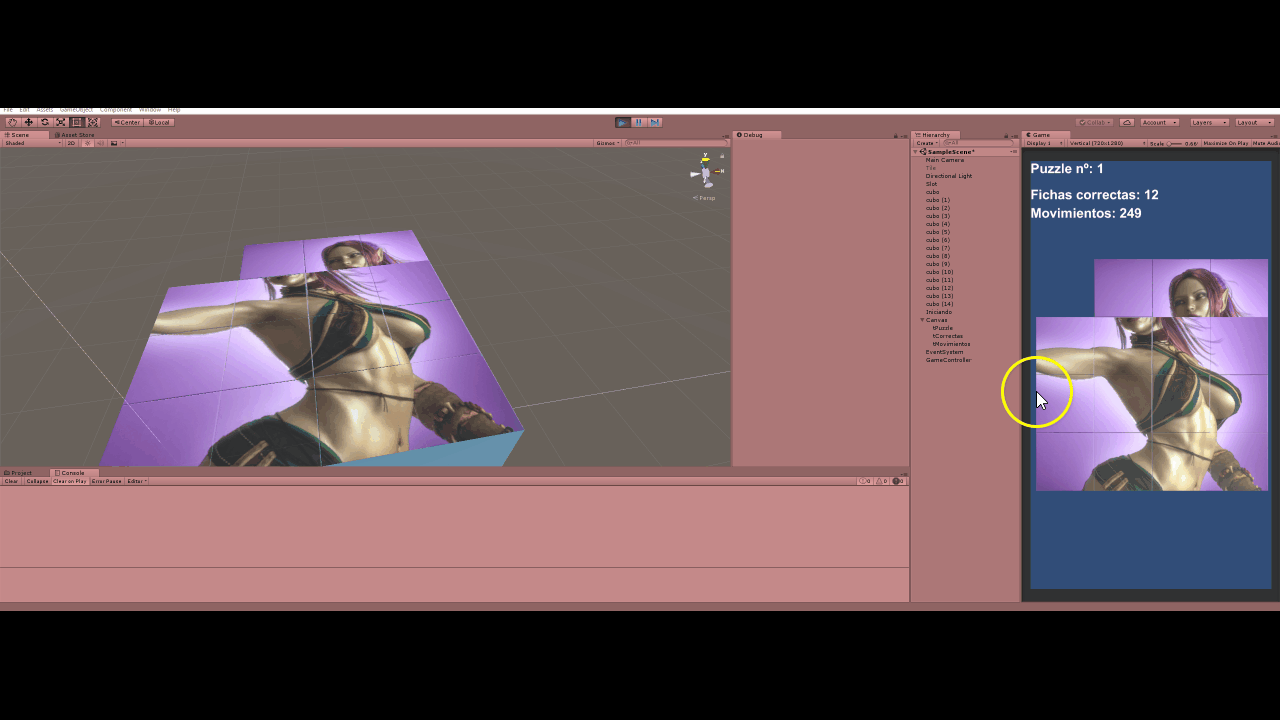Viewport: 1280px width, 720px height.
Task: Toggle the Center pivot mode button
Action: coord(127,122)
